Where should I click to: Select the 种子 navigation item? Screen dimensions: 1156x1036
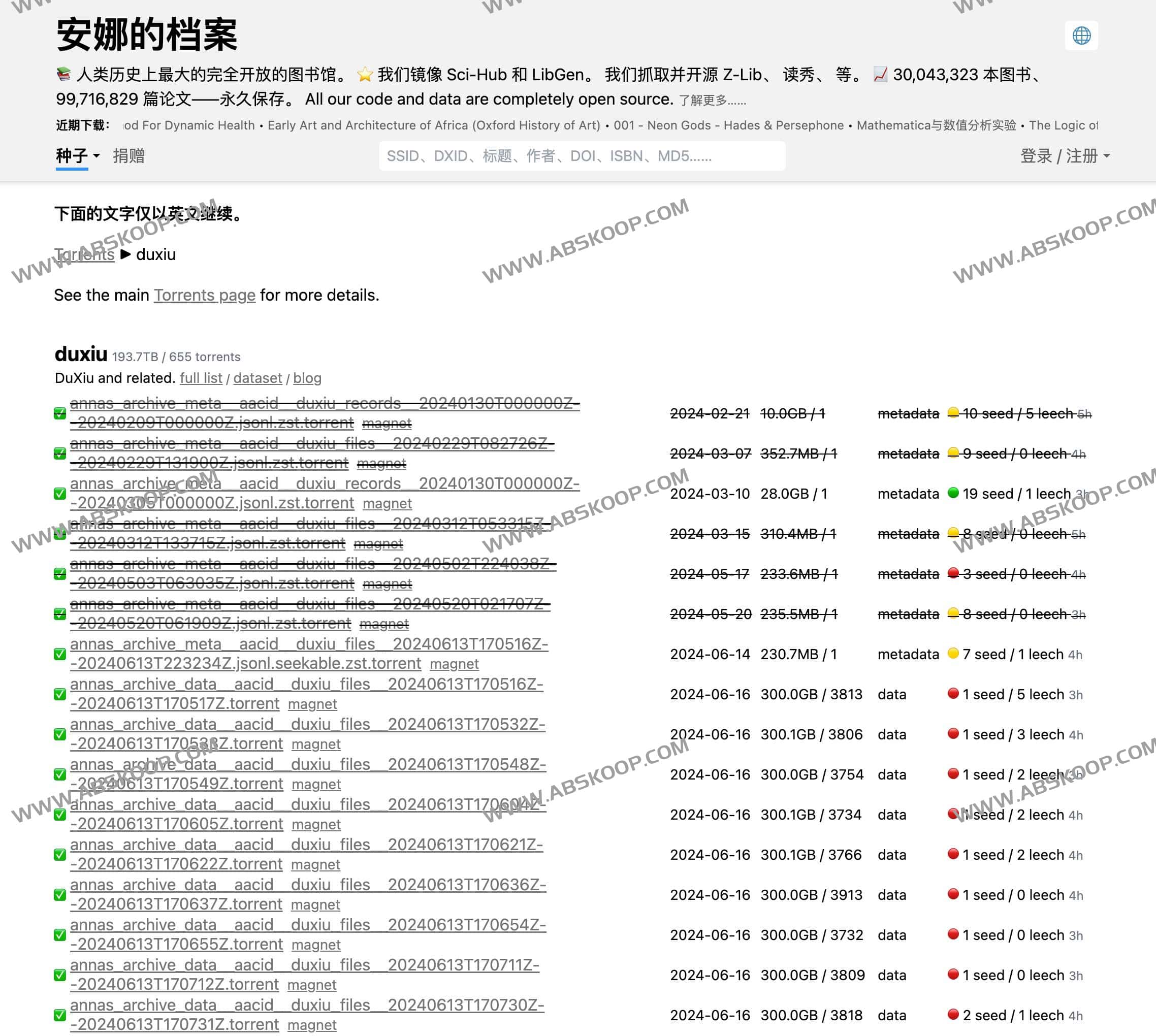coord(71,155)
